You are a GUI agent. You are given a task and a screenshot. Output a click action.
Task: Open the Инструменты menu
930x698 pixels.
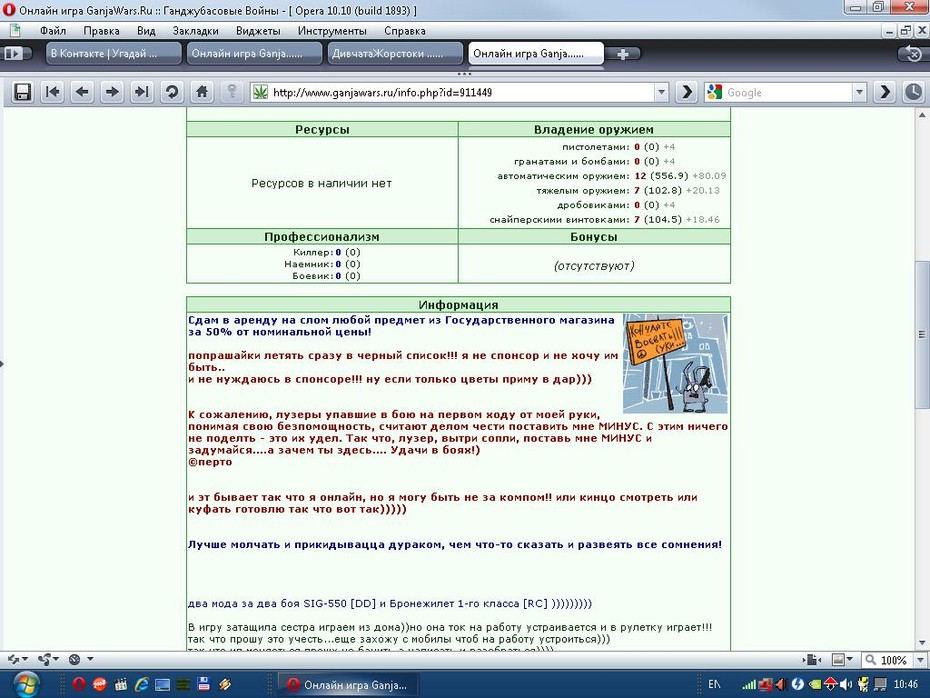332,31
